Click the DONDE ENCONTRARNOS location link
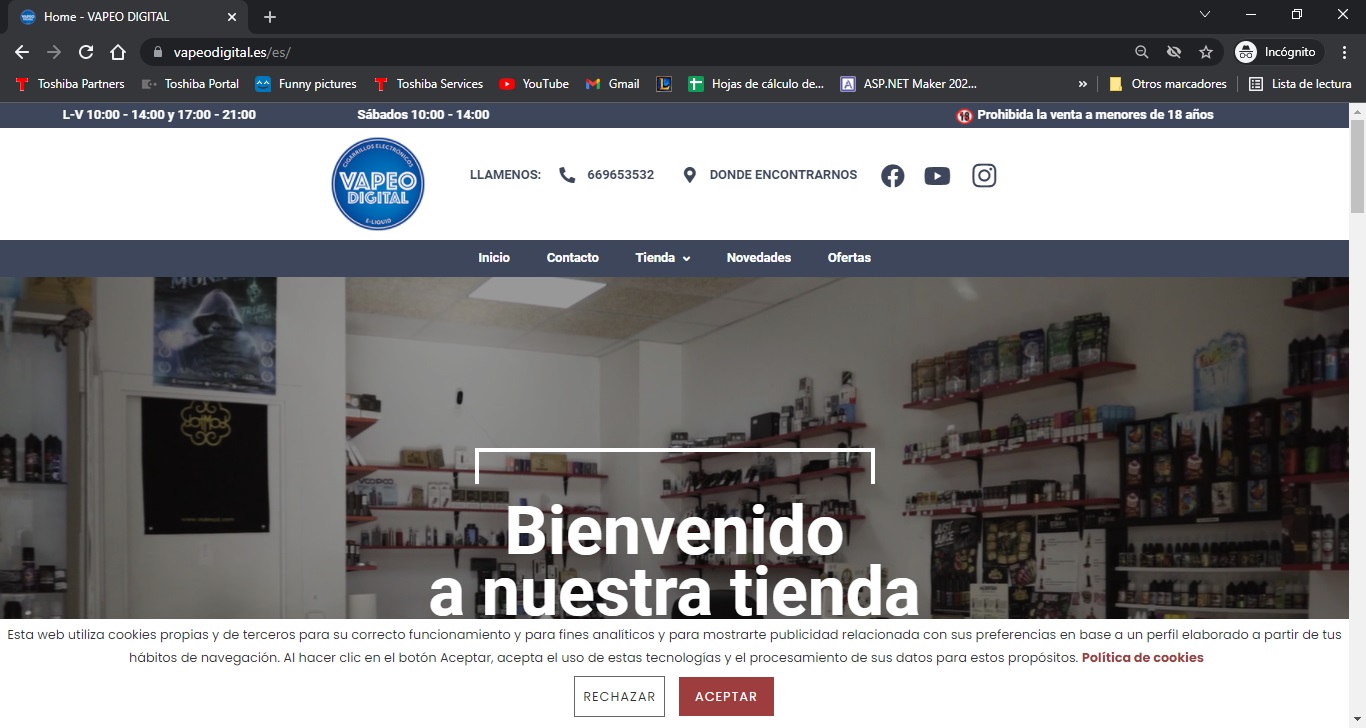This screenshot has height=728, width=1366. click(782, 175)
